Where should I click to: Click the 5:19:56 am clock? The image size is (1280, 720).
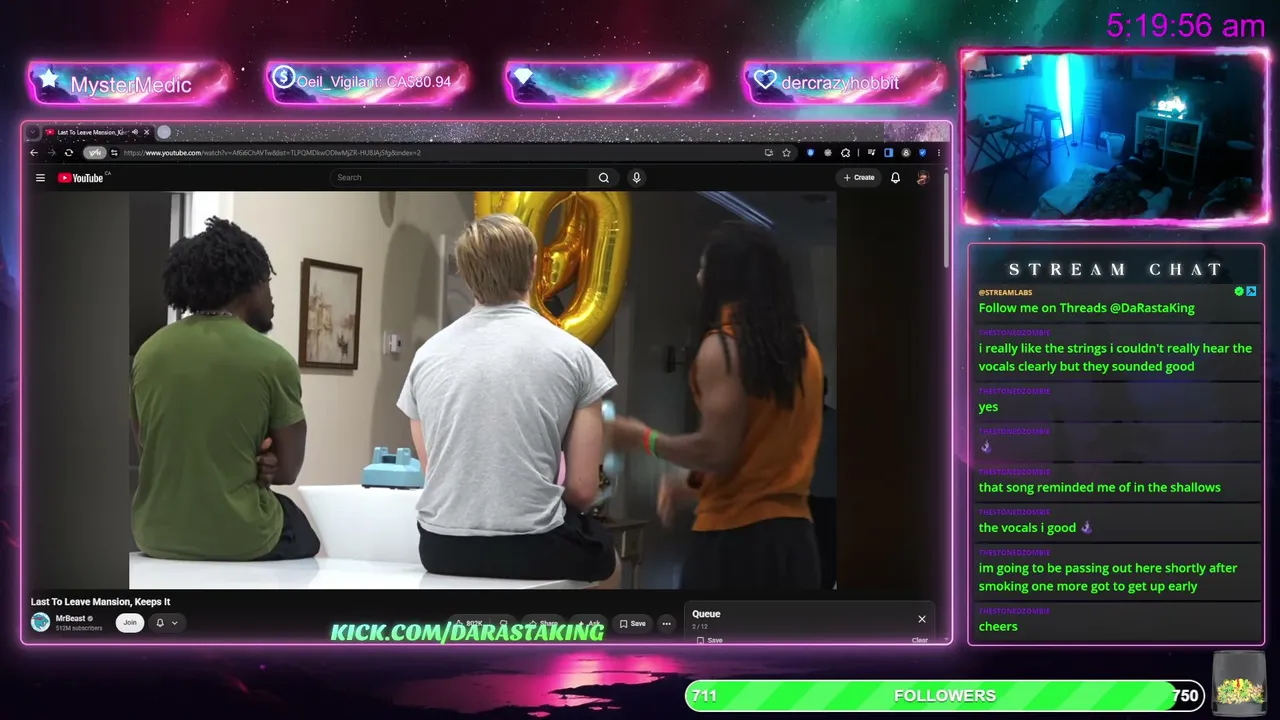point(1186,26)
